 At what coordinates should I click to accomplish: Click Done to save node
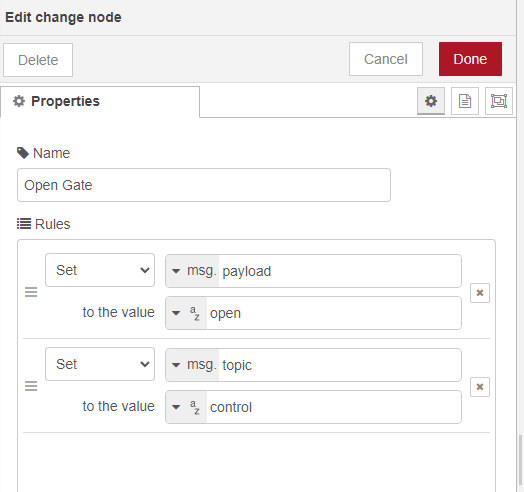(x=470, y=59)
